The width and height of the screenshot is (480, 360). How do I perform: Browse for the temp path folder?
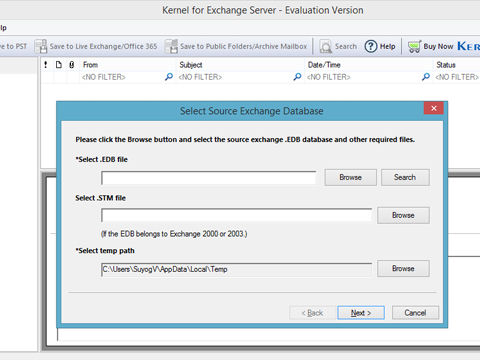tap(403, 268)
